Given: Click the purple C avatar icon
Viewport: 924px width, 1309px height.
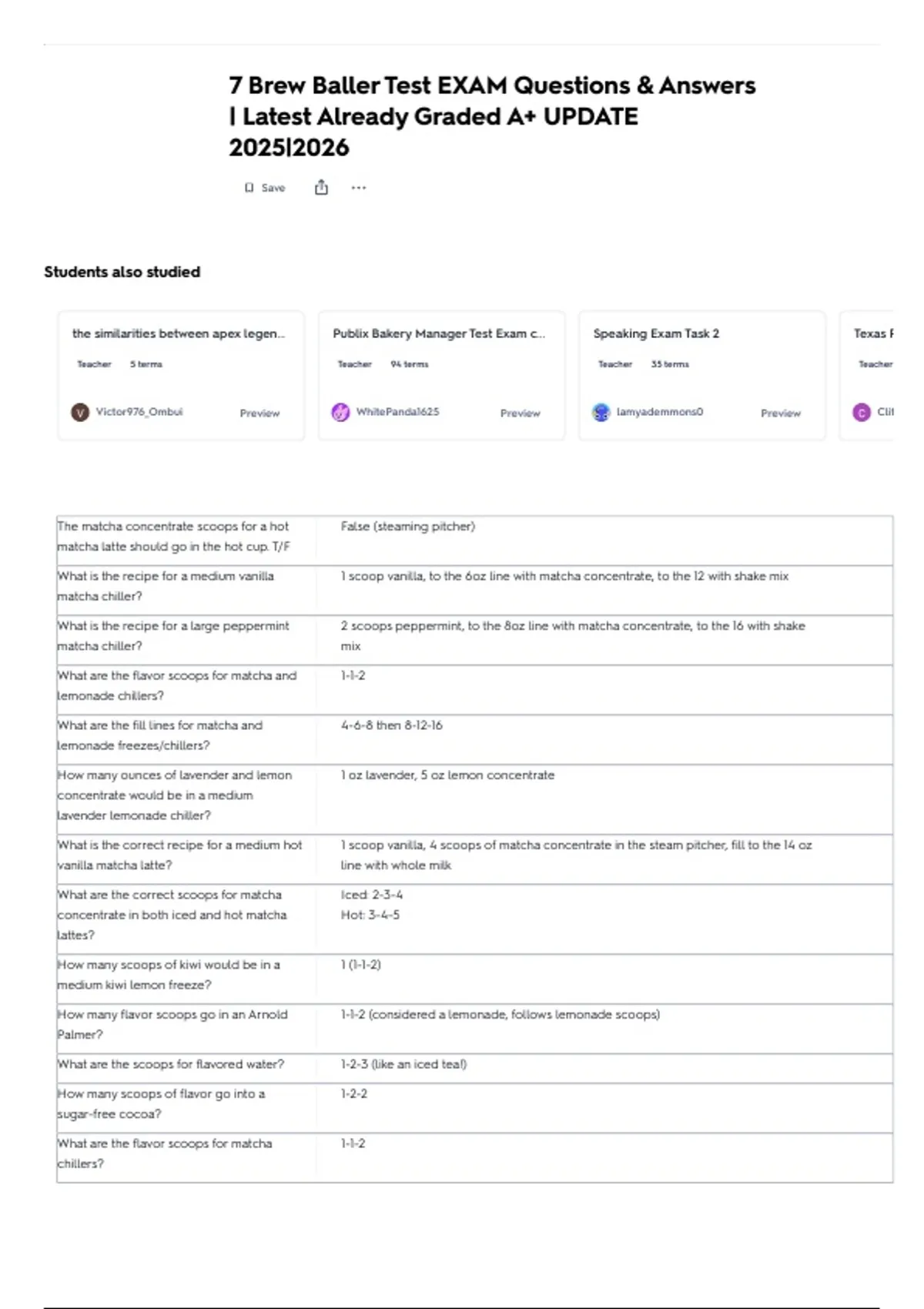Looking at the screenshot, I should (861, 412).
